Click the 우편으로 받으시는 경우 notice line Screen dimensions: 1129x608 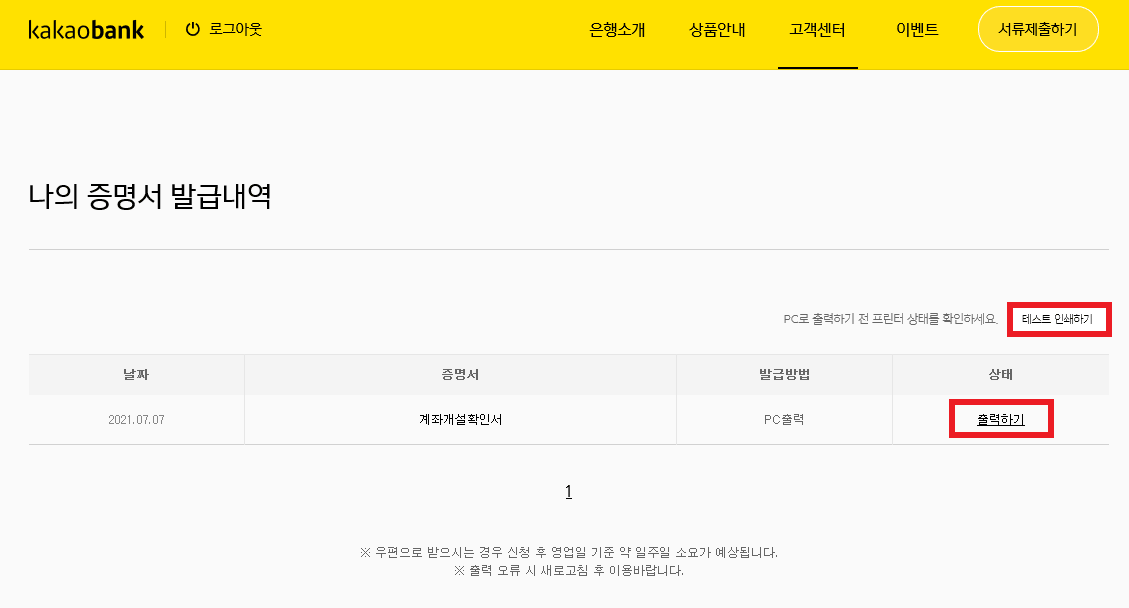tap(569, 553)
